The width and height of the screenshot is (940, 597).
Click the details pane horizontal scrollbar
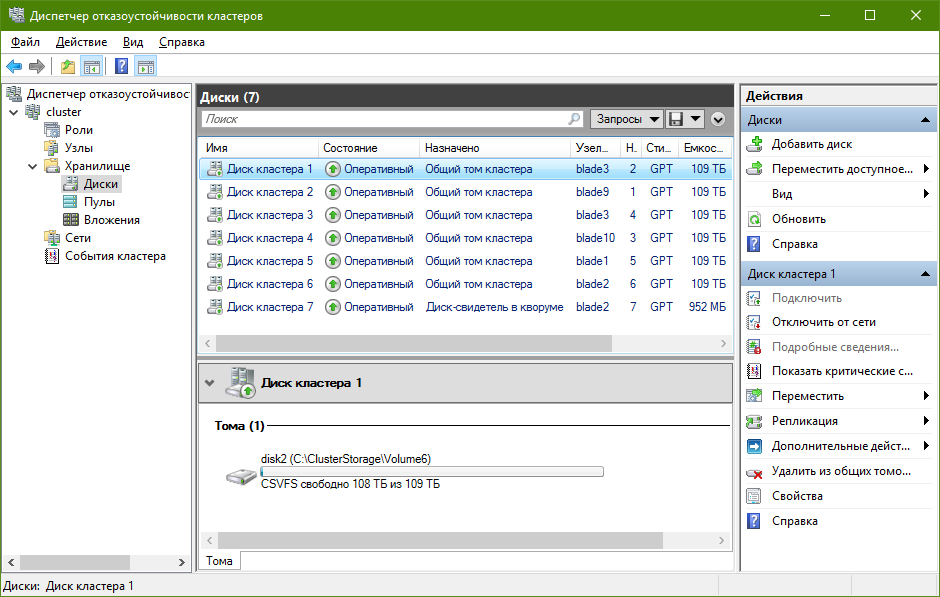click(440, 540)
